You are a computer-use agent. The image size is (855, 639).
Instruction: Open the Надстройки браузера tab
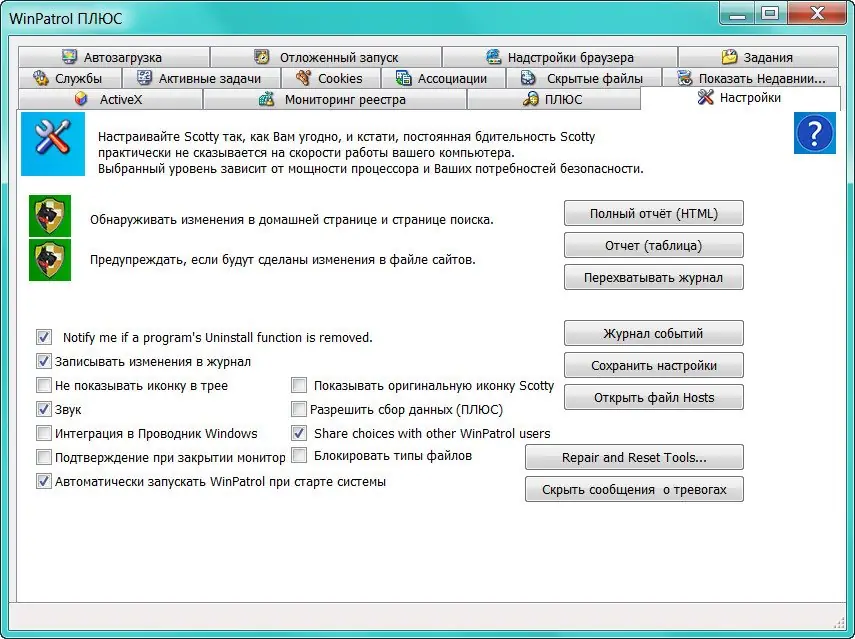(559, 57)
